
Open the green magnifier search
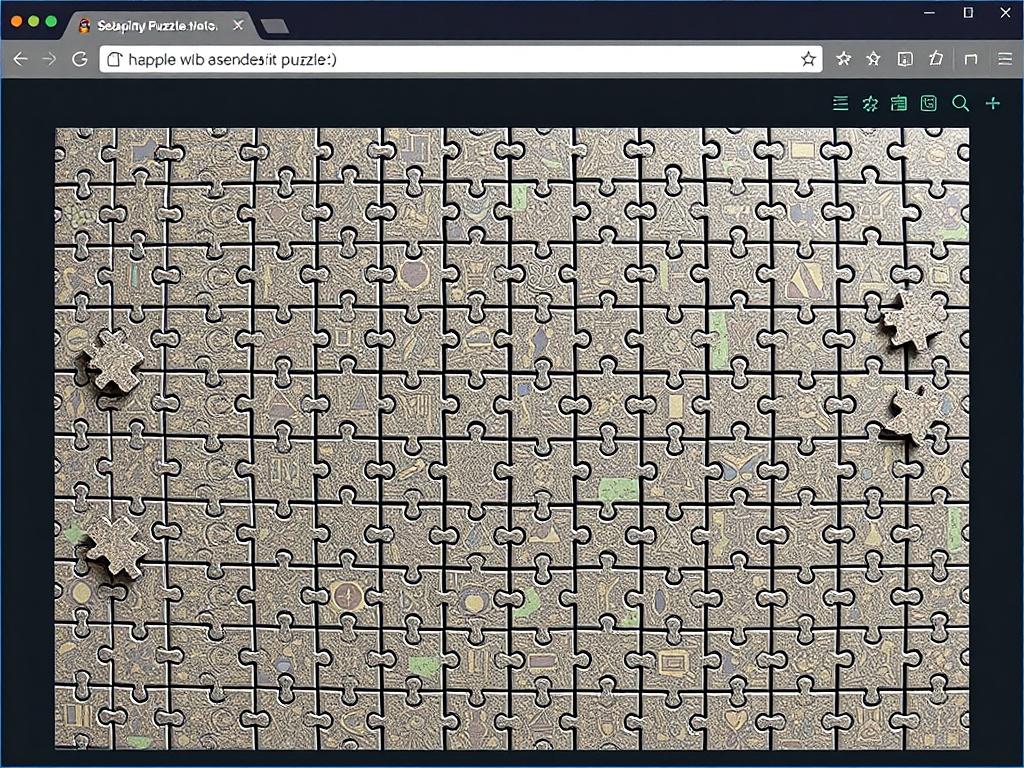click(960, 103)
